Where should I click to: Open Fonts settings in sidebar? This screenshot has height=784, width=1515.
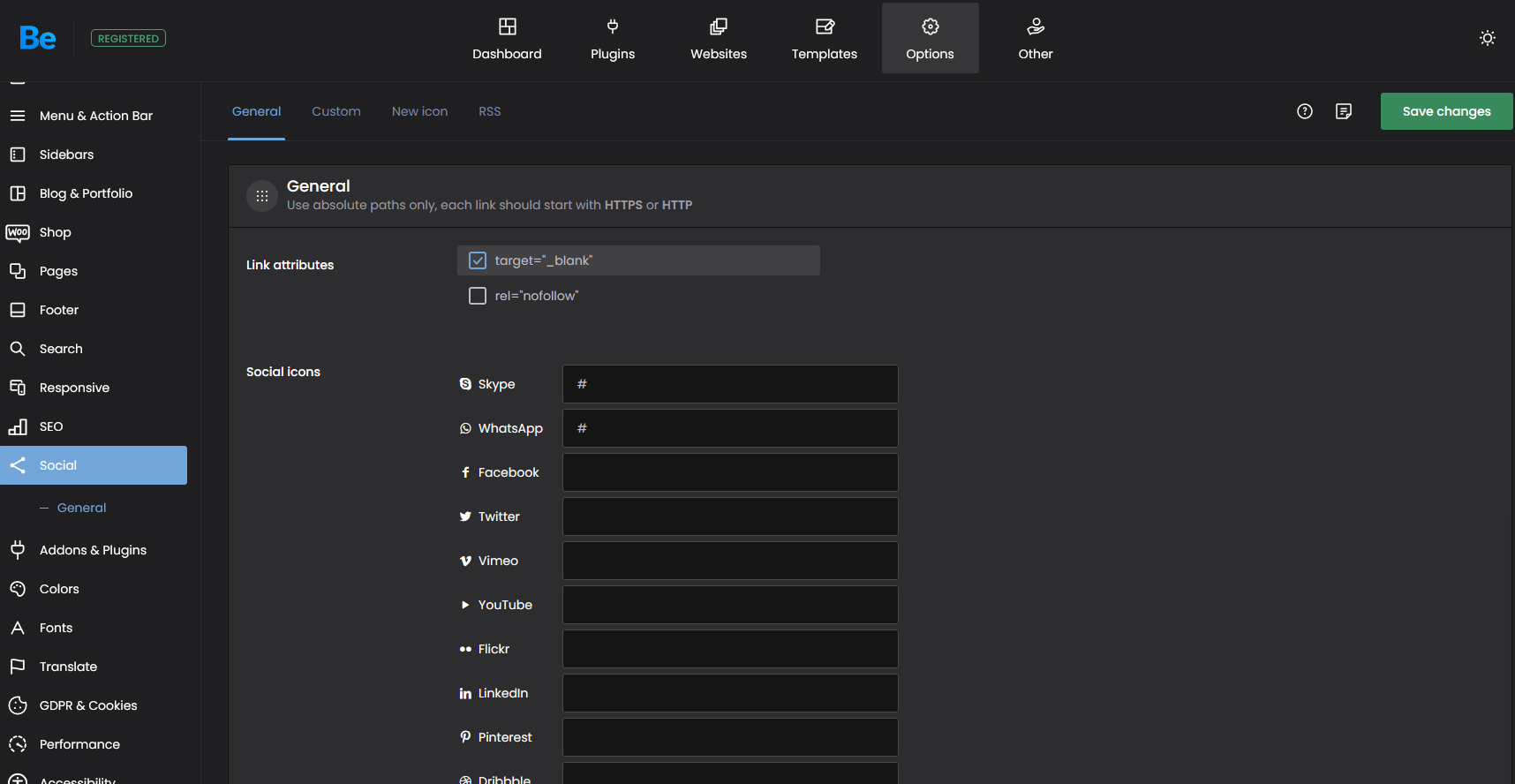94,628
